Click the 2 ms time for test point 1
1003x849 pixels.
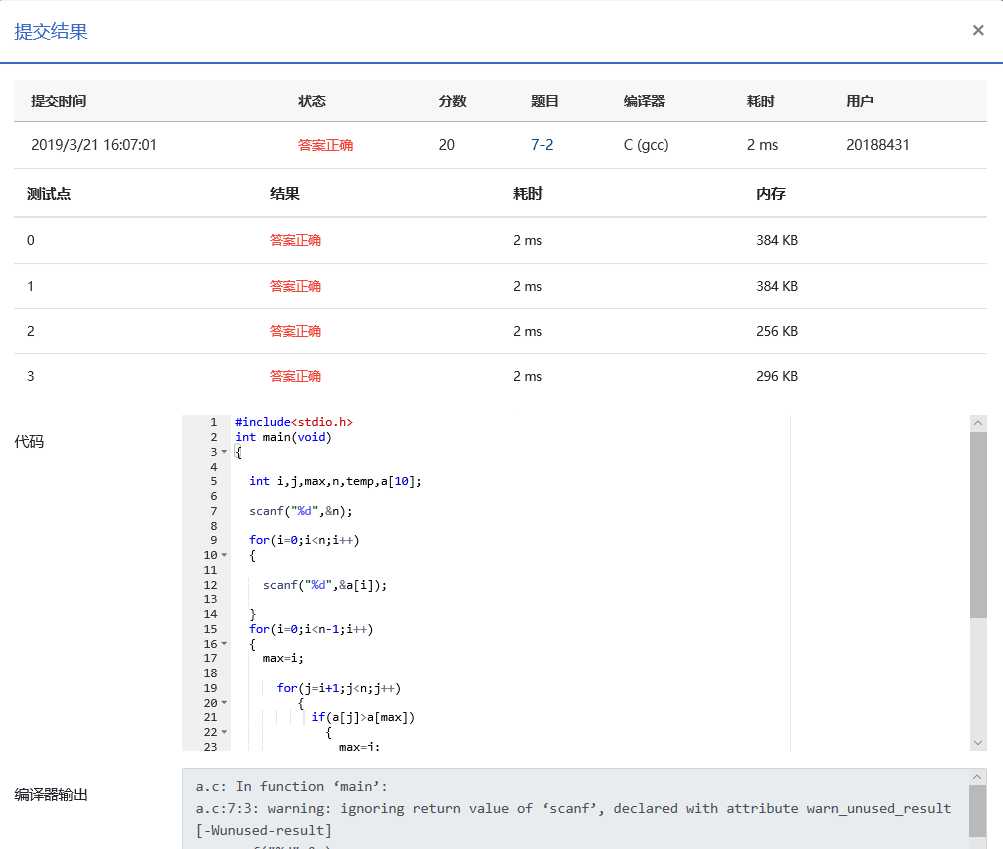click(x=527, y=286)
